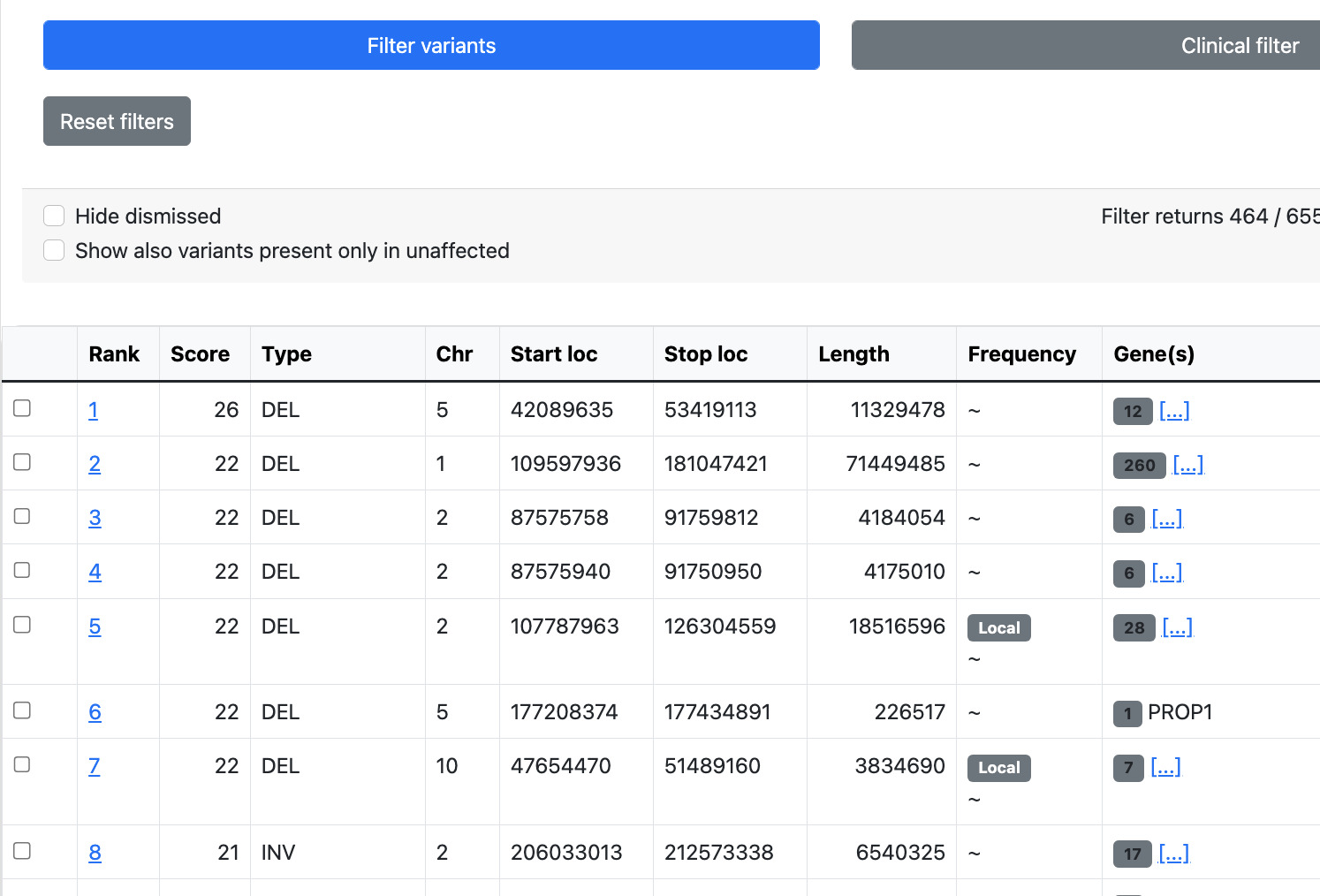Click length value 6540325
The width and height of the screenshot is (1320, 896).
[x=900, y=853]
